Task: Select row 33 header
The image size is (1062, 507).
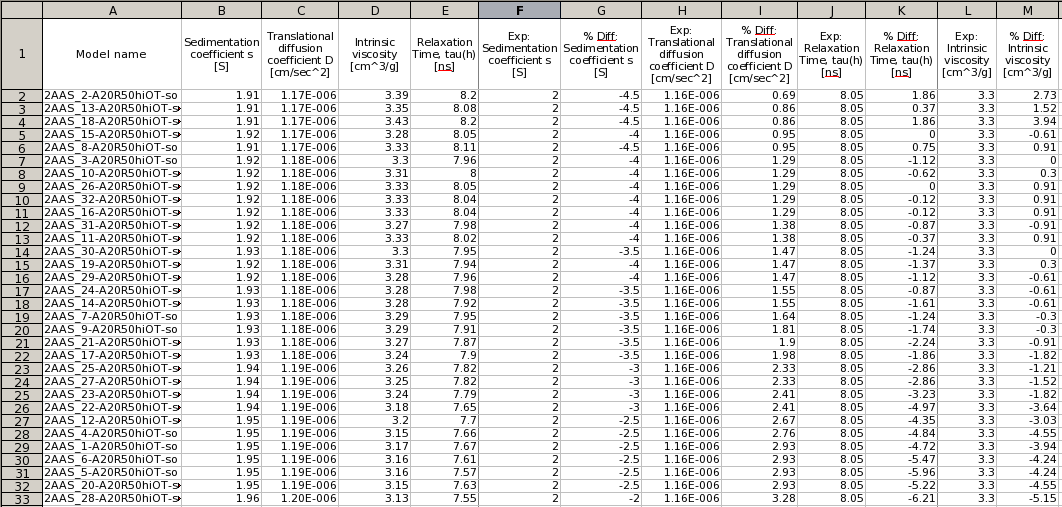Action: click(22, 499)
